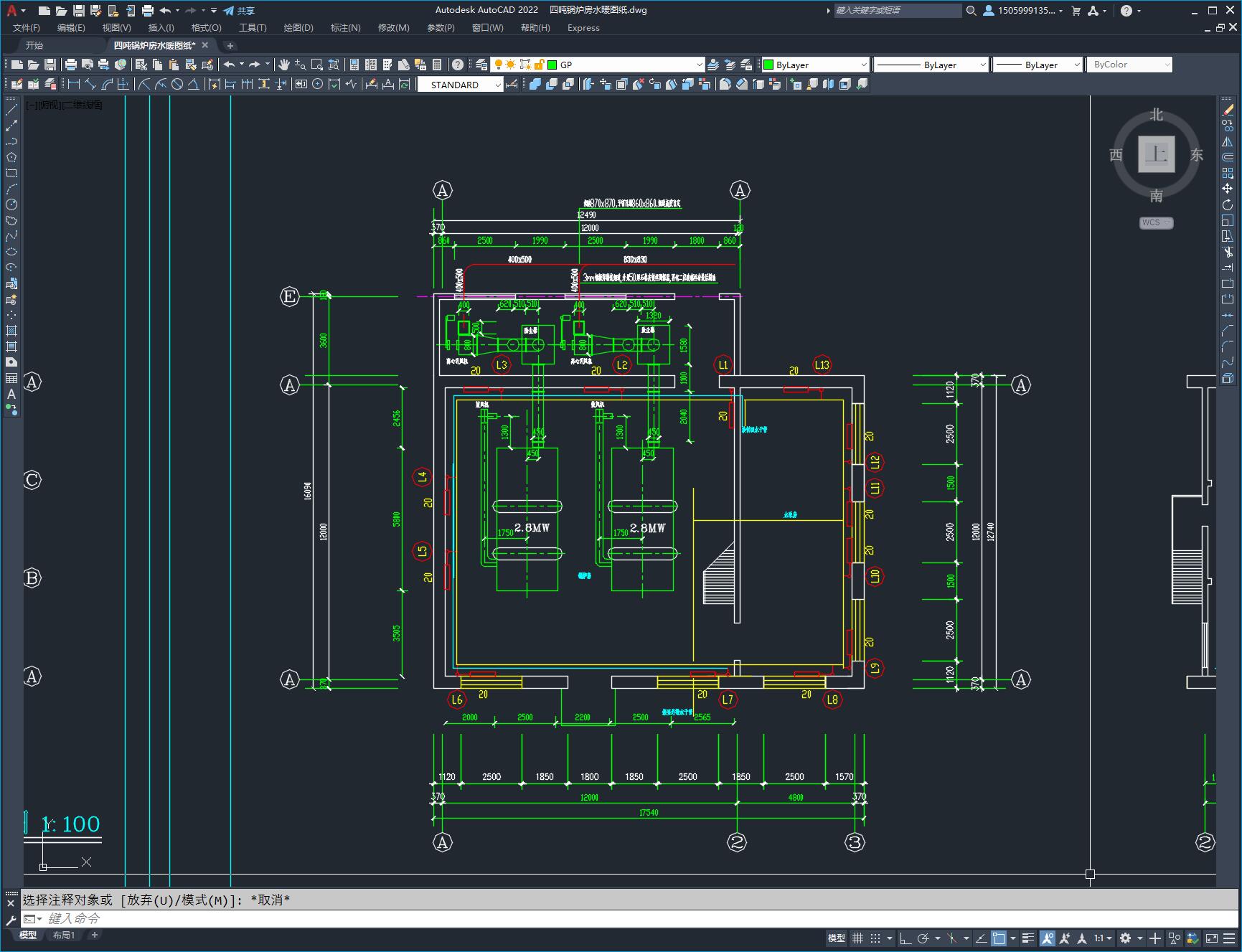Toggle snap mode dots icon

875,938
